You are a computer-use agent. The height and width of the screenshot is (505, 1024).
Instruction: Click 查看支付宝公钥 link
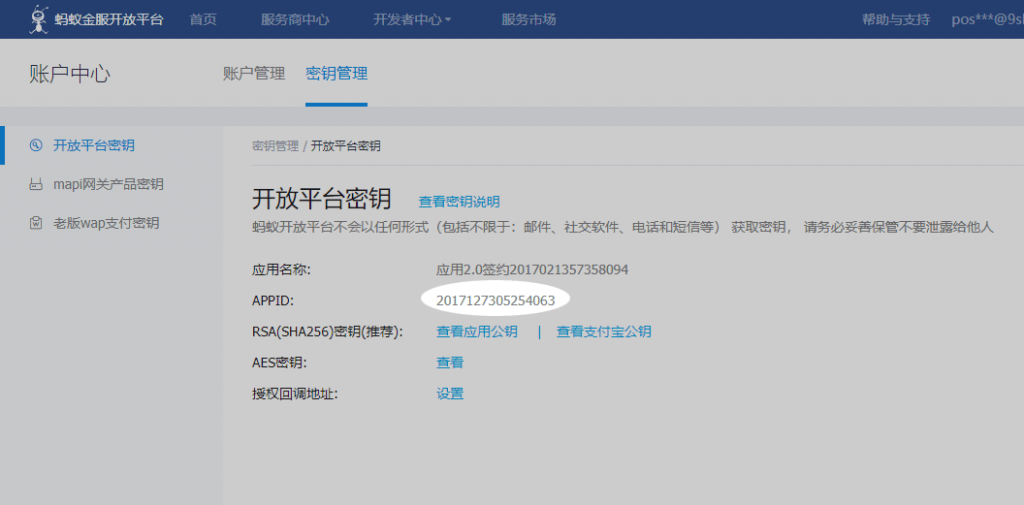tap(604, 332)
